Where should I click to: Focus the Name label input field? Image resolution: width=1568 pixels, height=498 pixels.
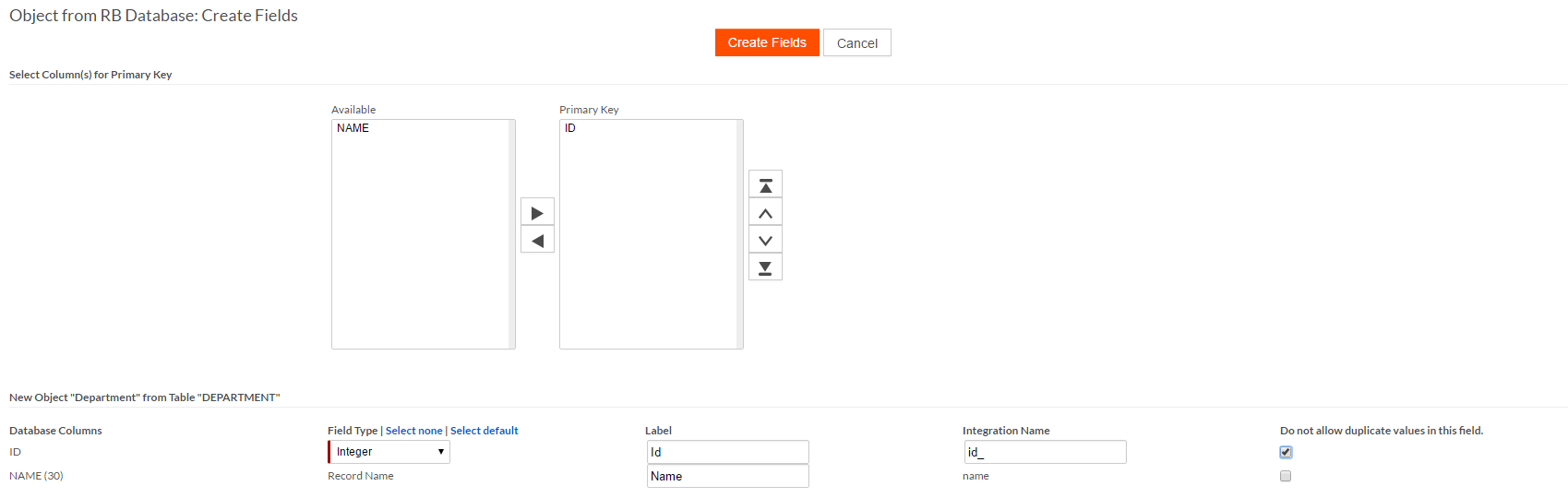pyautogui.click(x=727, y=476)
